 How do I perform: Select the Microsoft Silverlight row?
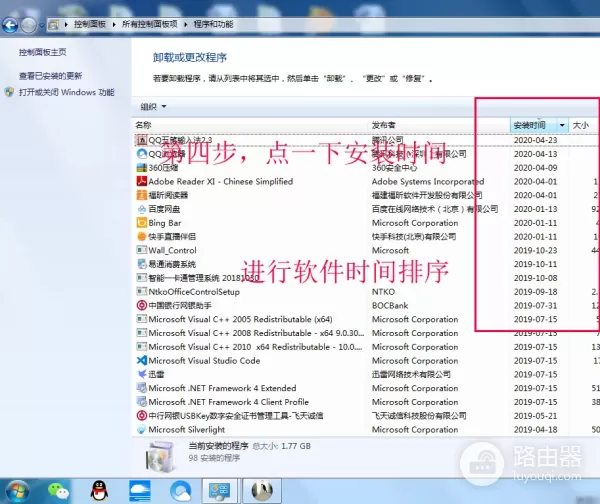[365, 429]
